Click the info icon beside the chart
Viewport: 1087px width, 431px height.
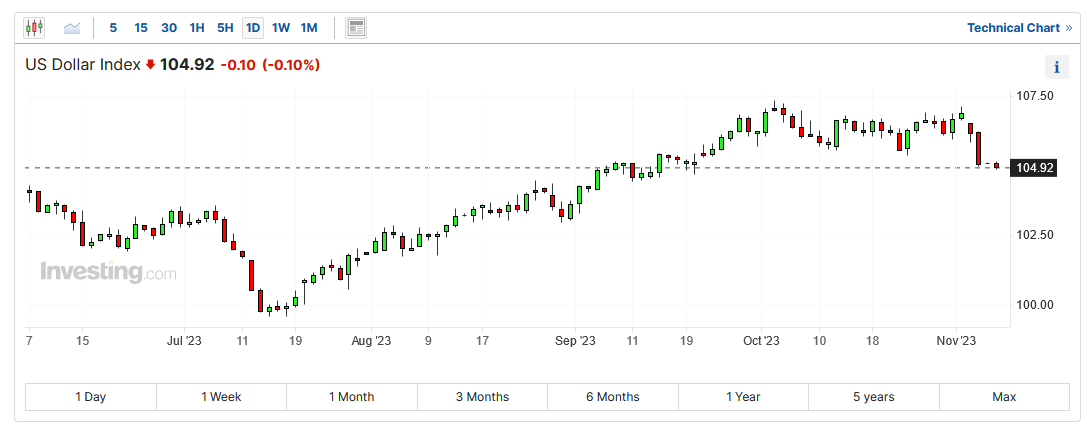pyautogui.click(x=1057, y=67)
